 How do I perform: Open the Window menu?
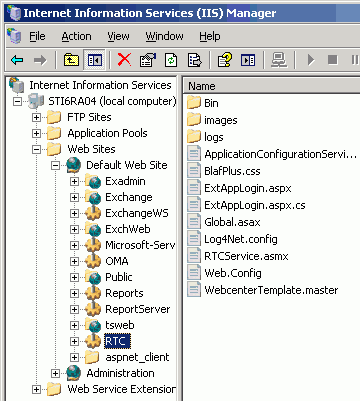[164, 36]
